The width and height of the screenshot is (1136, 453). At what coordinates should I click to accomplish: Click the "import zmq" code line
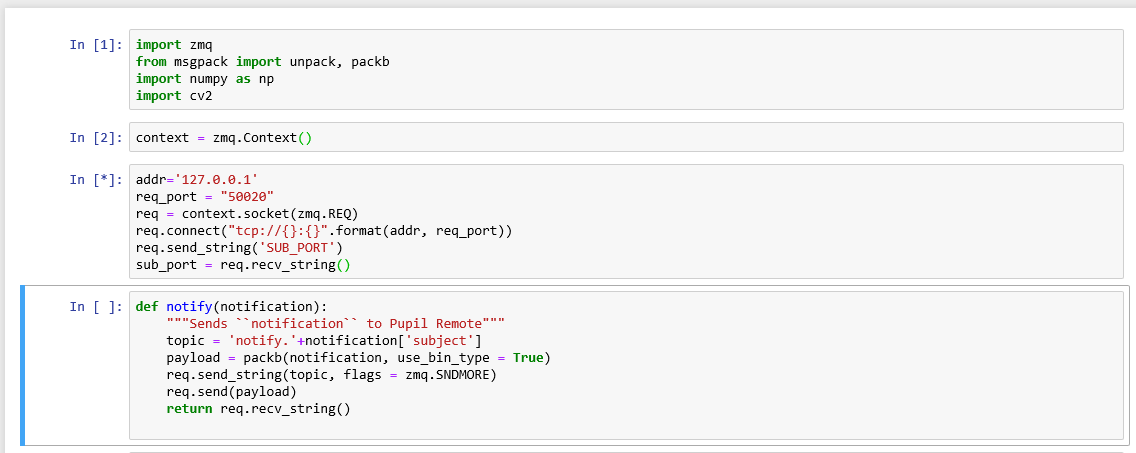pyautogui.click(x=174, y=44)
